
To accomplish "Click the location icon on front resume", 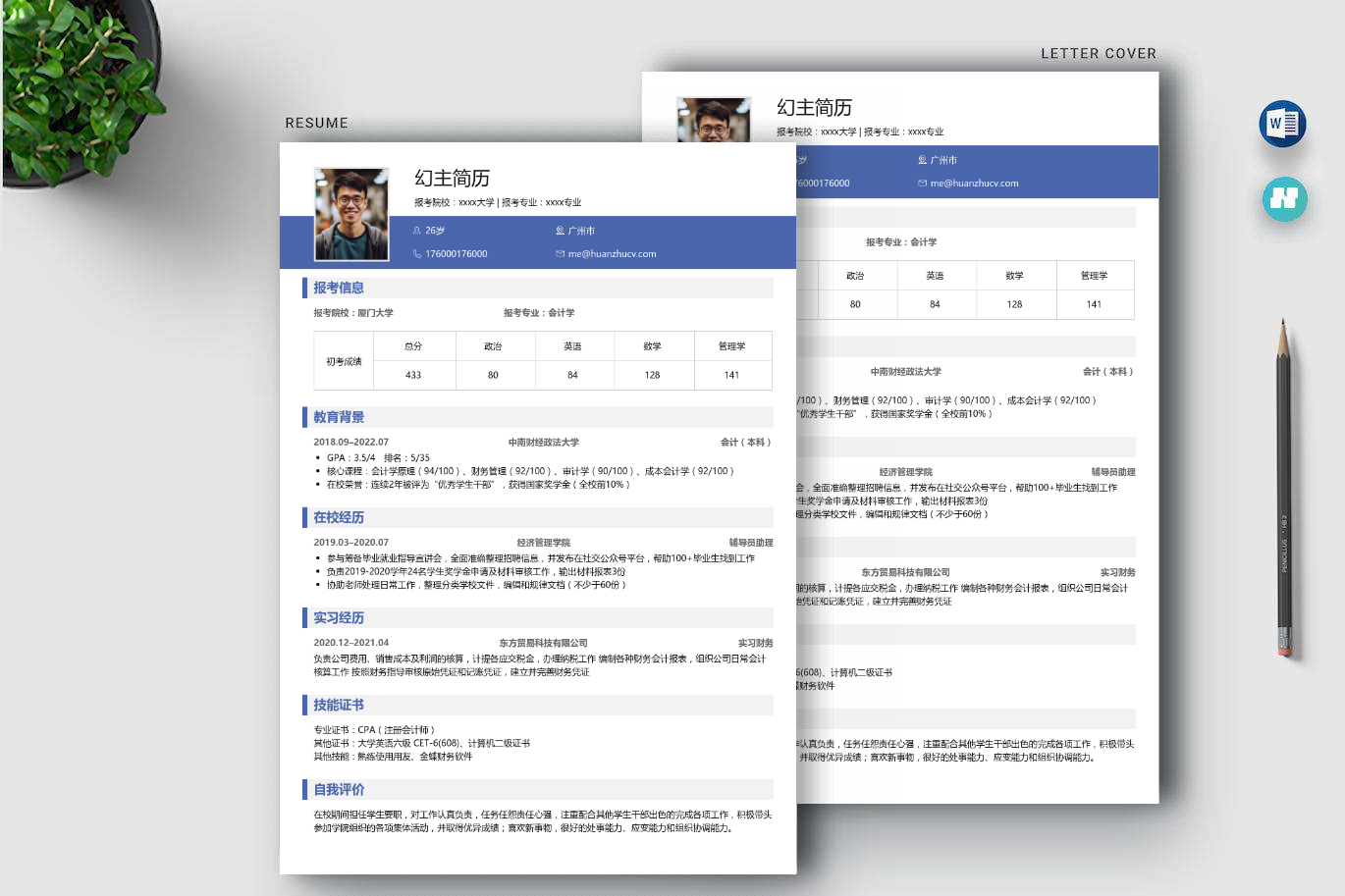I will click(x=560, y=231).
